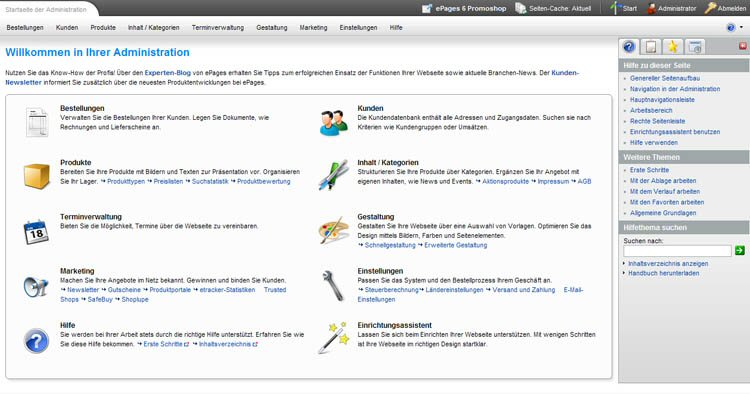
Task: Click the Bestellungen document icon
Action: pos(37,122)
